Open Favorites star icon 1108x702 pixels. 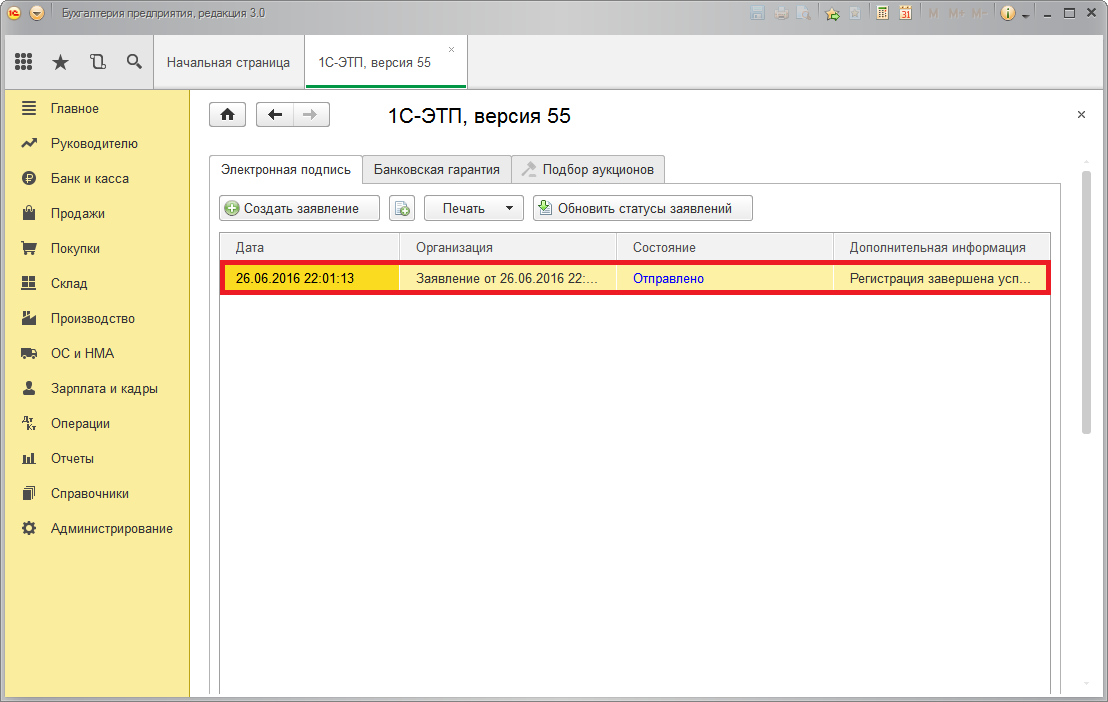coord(60,62)
